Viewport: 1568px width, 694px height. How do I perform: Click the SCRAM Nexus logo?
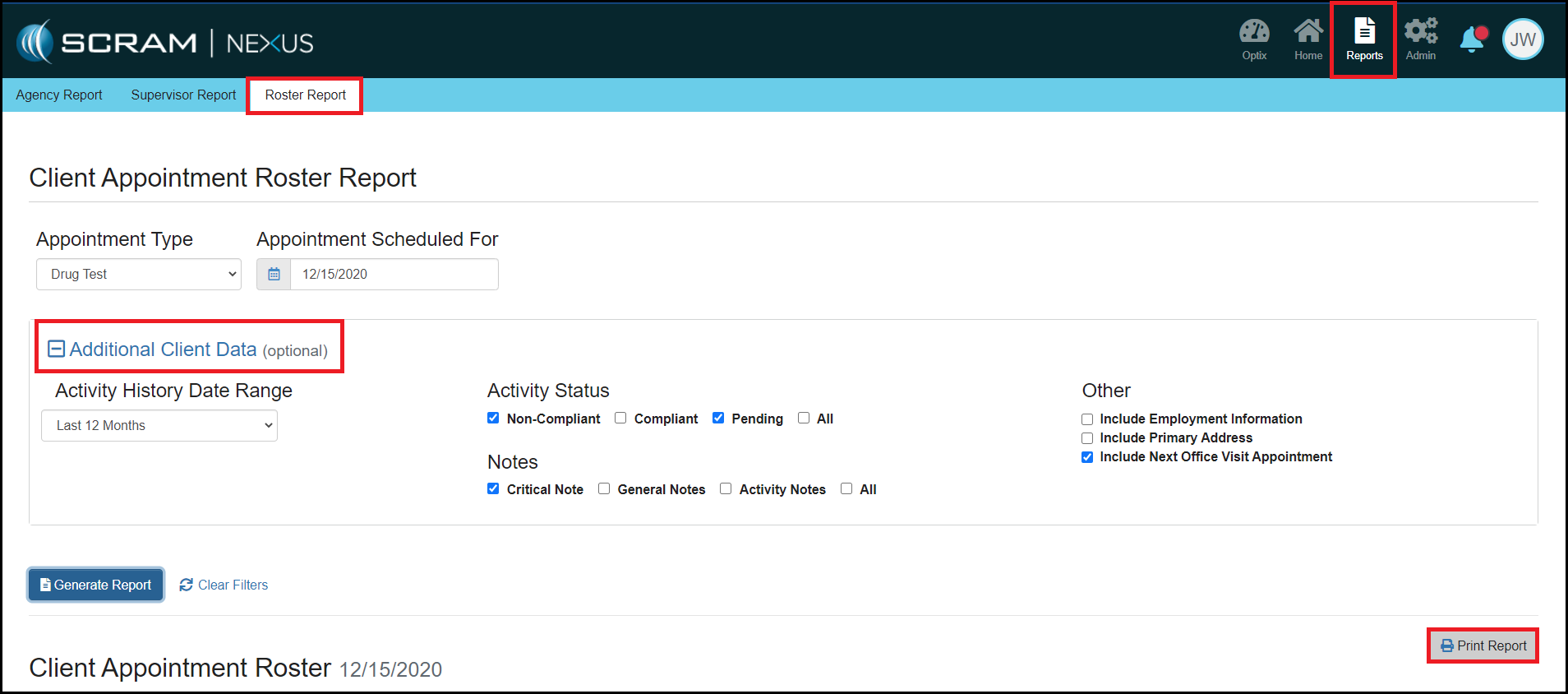click(x=165, y=42)
